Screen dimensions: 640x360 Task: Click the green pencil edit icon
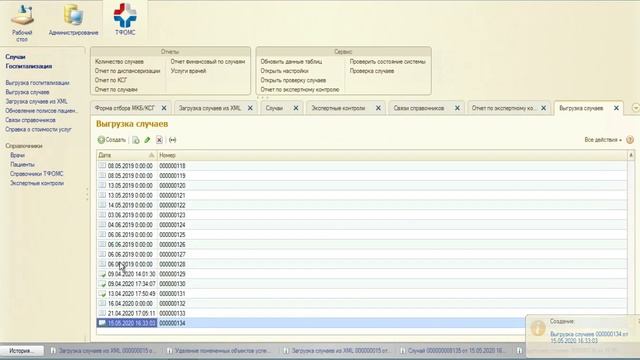(x=147, y=140)
